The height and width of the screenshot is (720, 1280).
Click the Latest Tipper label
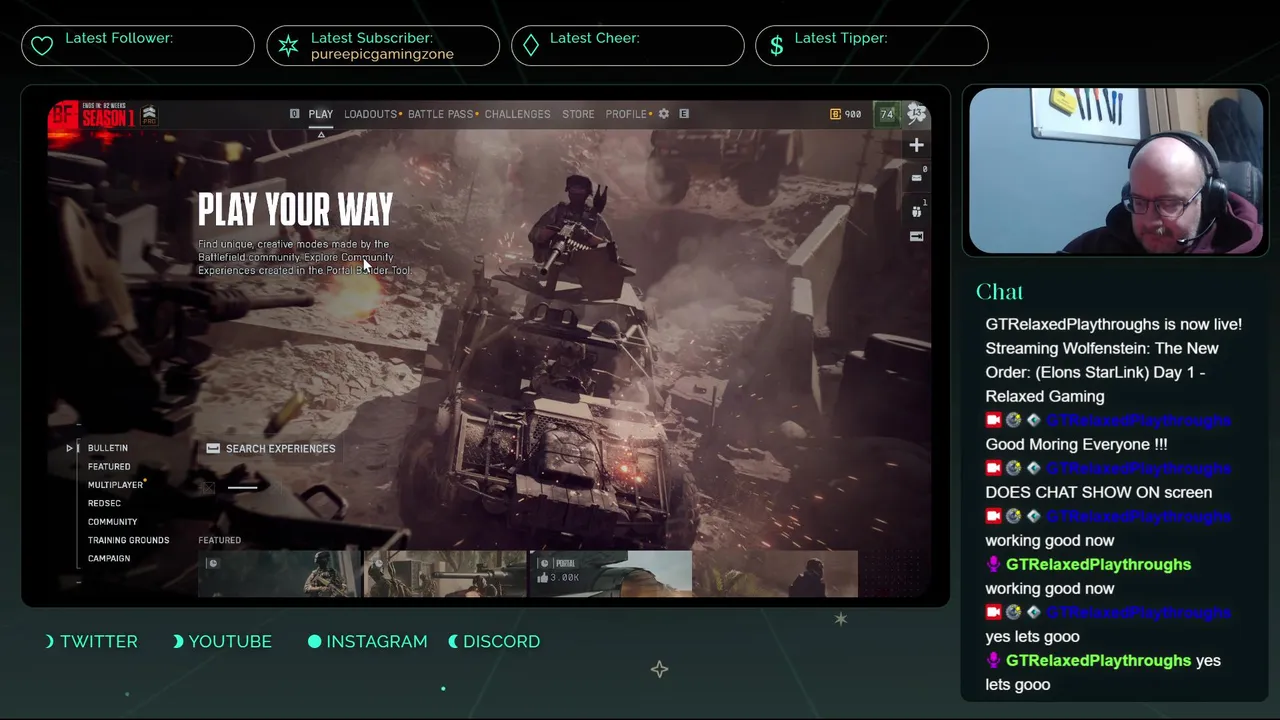(x=841, y=38)
